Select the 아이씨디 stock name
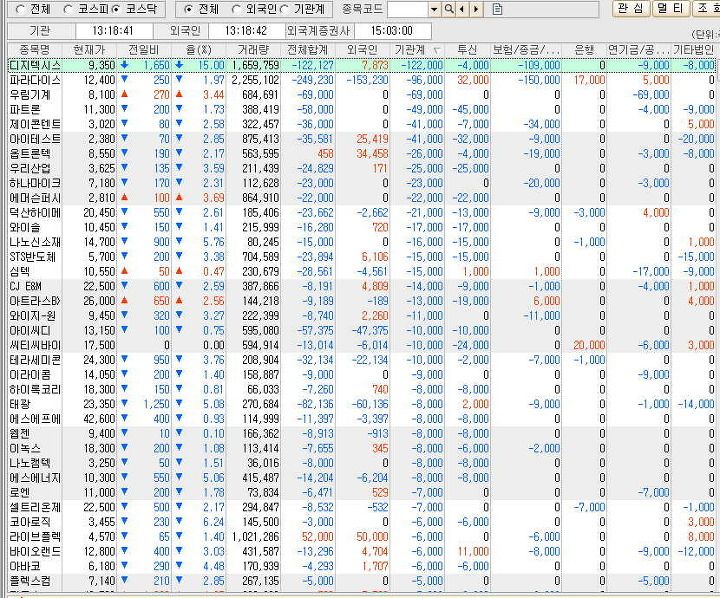720x598 pixels. (x=30, y=330)
